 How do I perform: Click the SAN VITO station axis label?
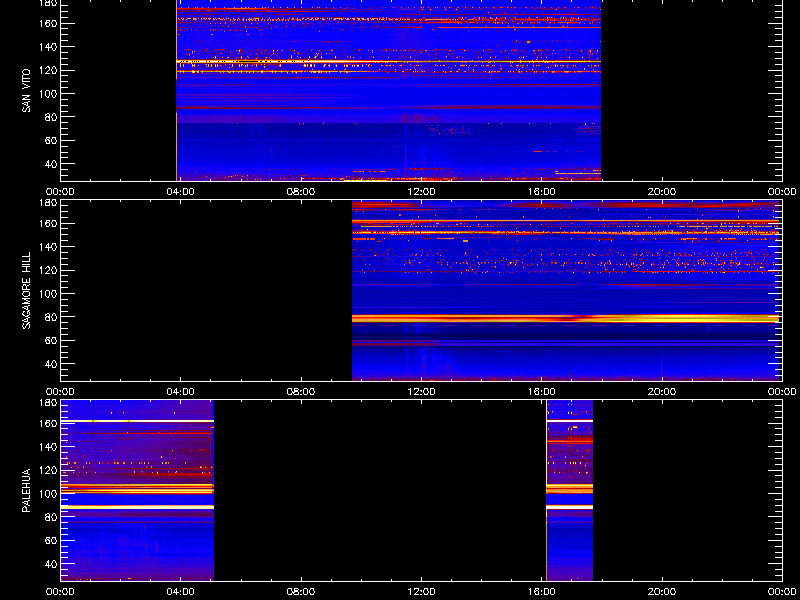click(26, 91)
